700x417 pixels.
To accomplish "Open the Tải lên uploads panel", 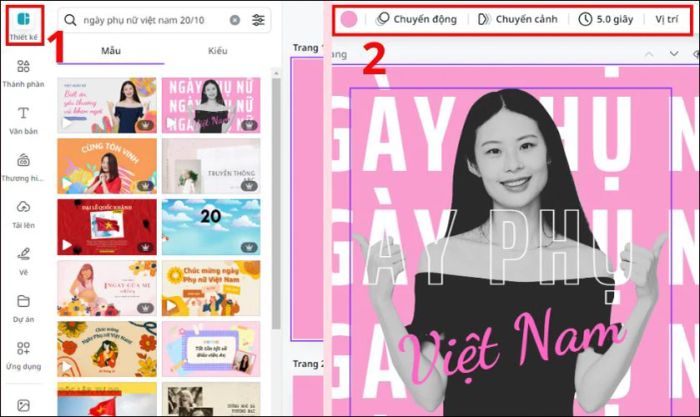I will pos(23,214).
